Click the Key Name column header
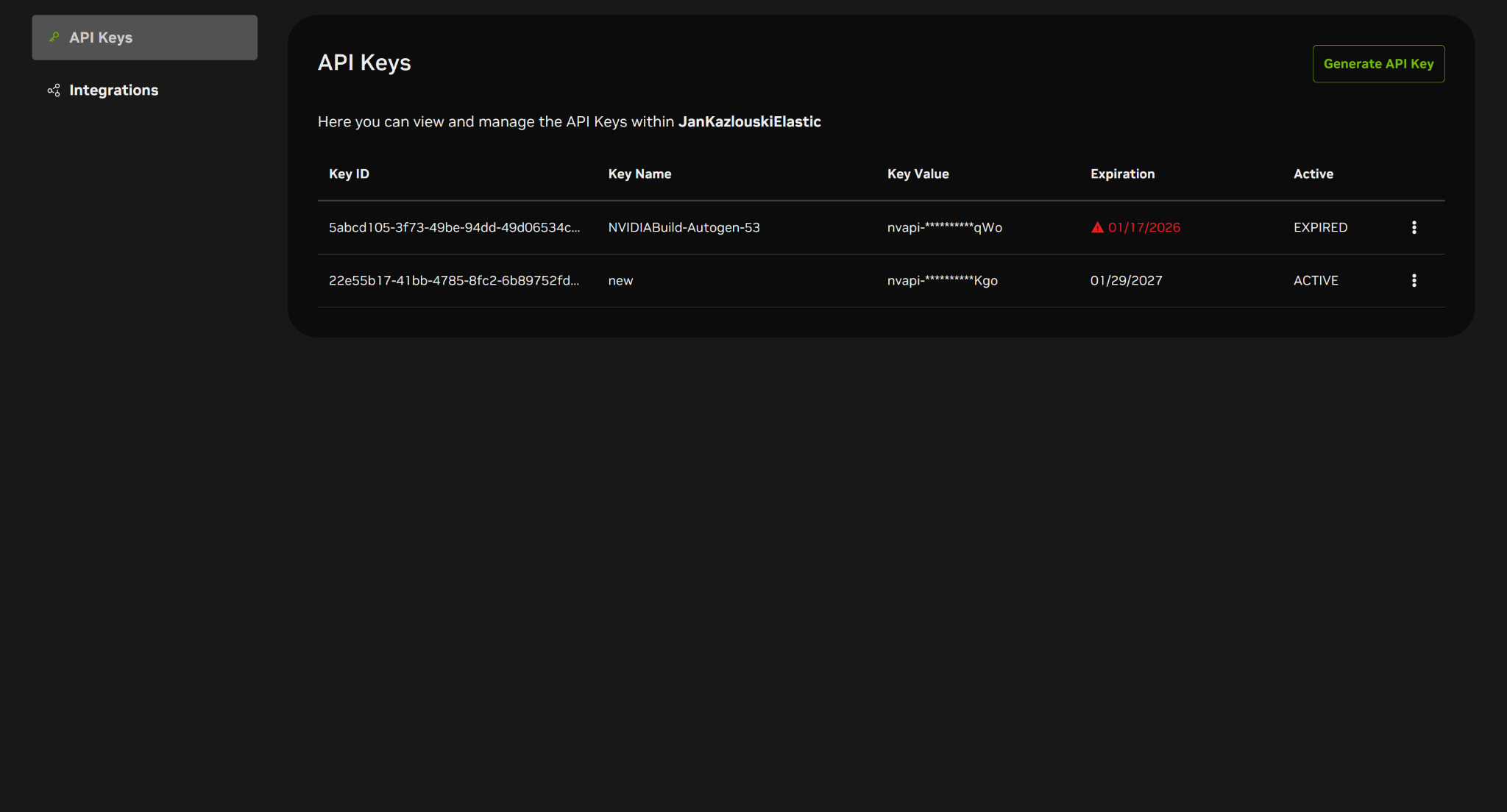 (x=639, y=174)
